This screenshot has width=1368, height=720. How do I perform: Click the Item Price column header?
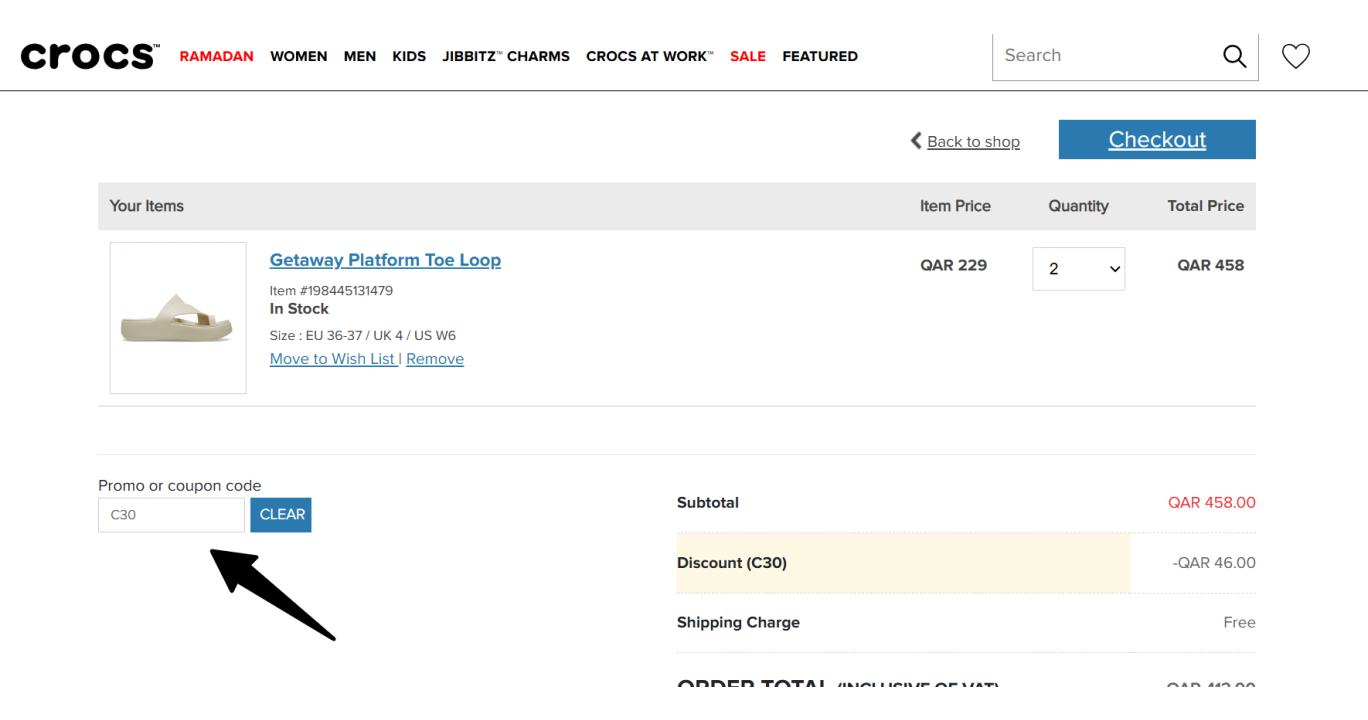[x=955, y=206]
